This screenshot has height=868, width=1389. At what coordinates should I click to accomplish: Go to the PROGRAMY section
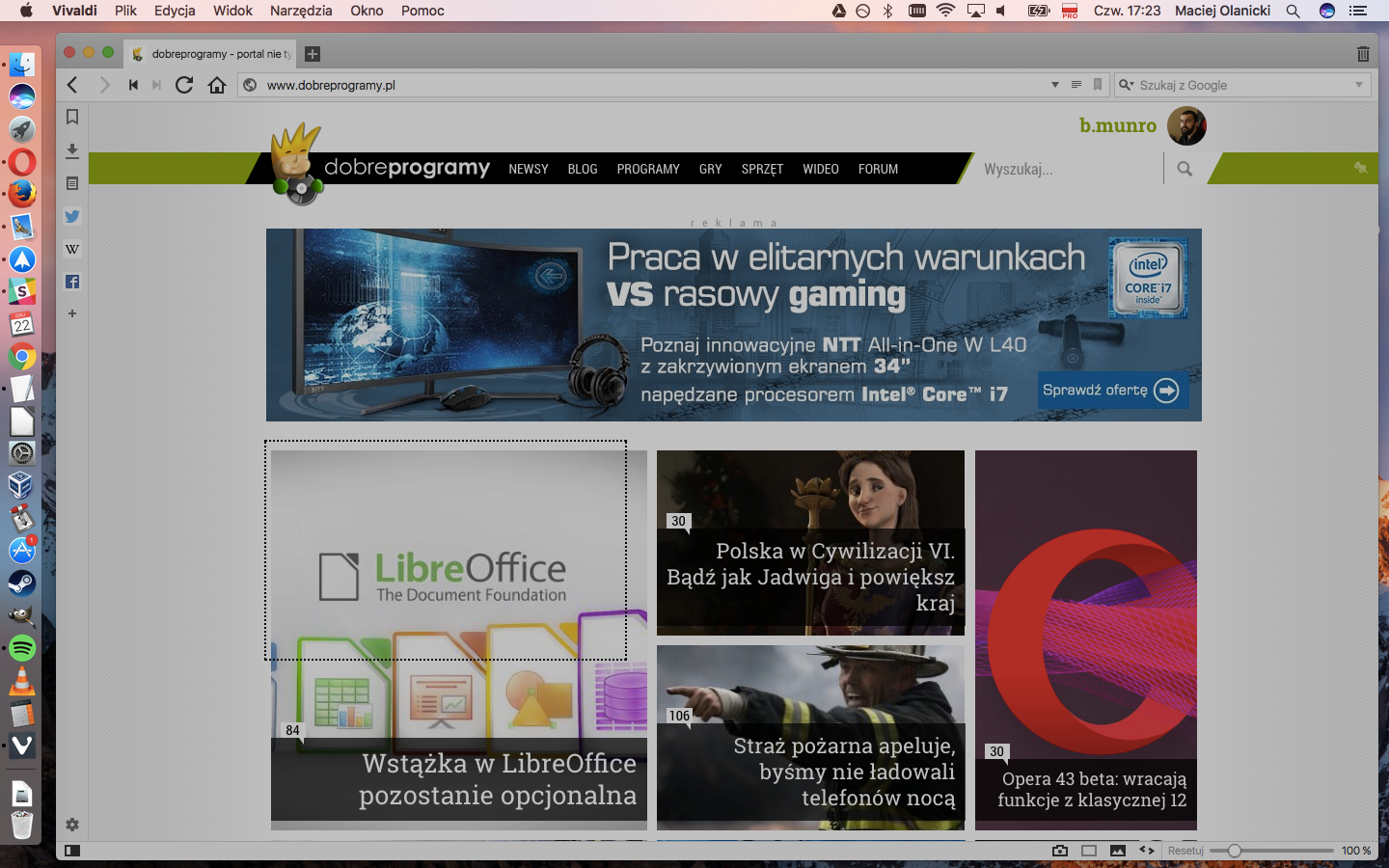click(x=648, y=169)
